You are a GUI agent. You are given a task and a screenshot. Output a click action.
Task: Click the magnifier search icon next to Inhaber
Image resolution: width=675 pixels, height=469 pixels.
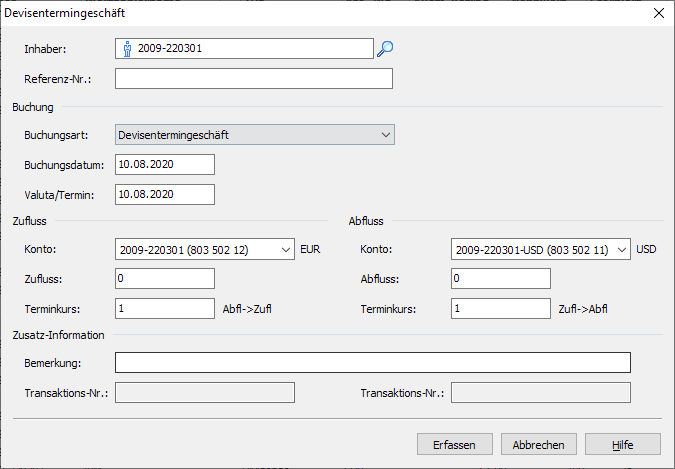(385, 48)
